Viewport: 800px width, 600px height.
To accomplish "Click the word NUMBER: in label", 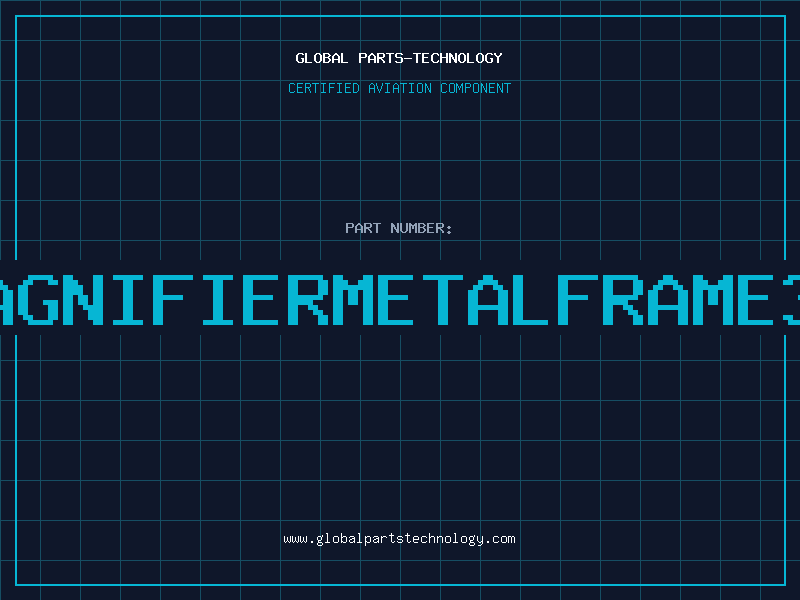I will [x=421, y=228].
